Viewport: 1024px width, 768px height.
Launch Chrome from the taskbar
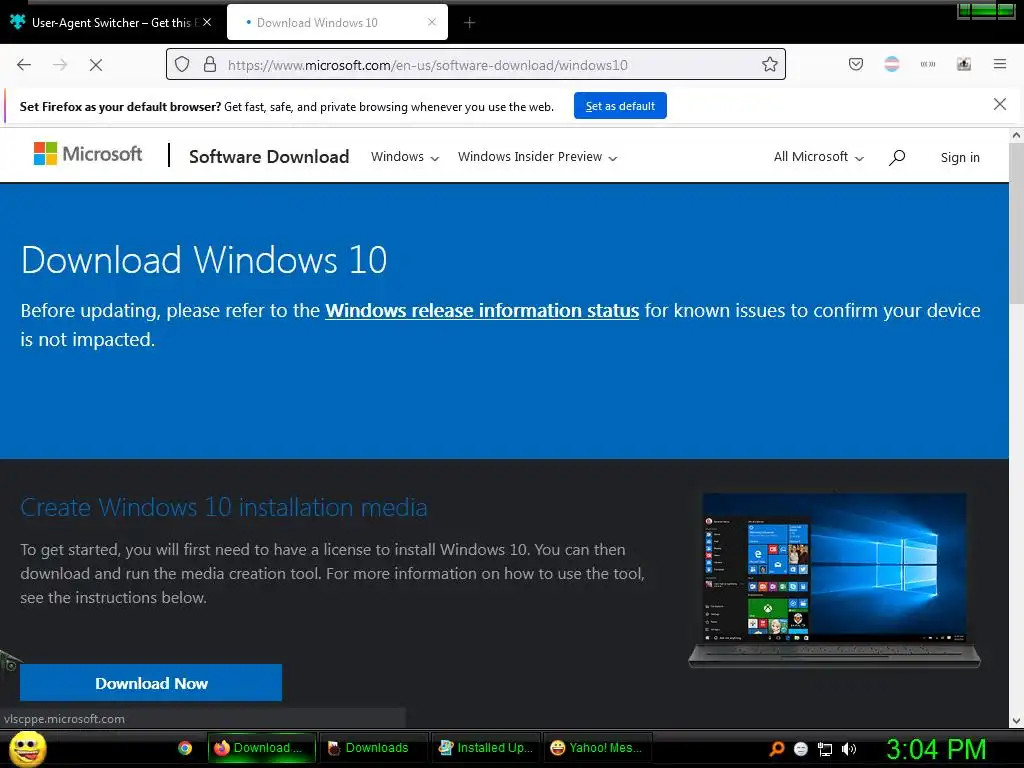click(185, 748)
